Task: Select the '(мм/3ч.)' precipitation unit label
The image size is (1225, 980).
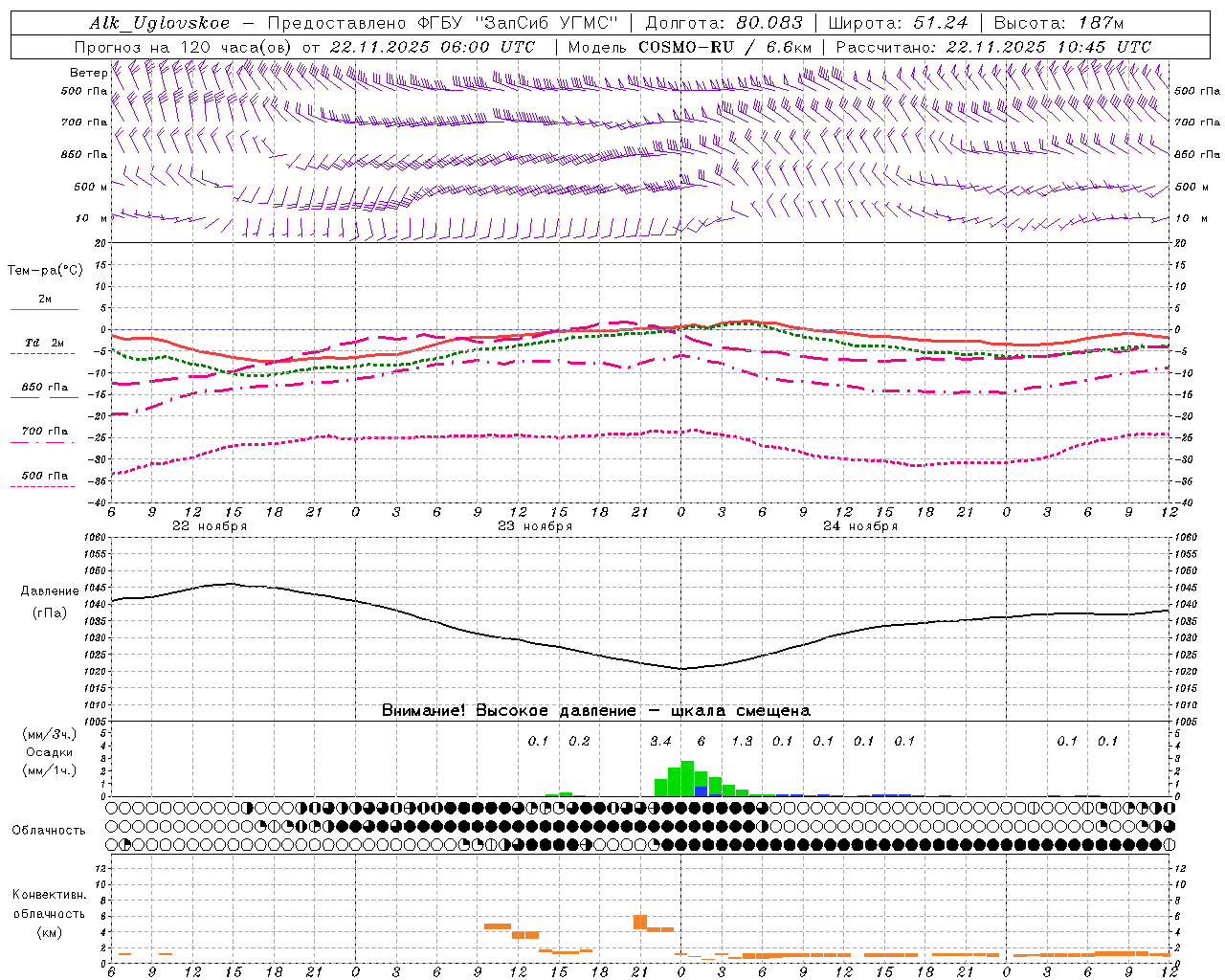Action: tap(48, 735)
